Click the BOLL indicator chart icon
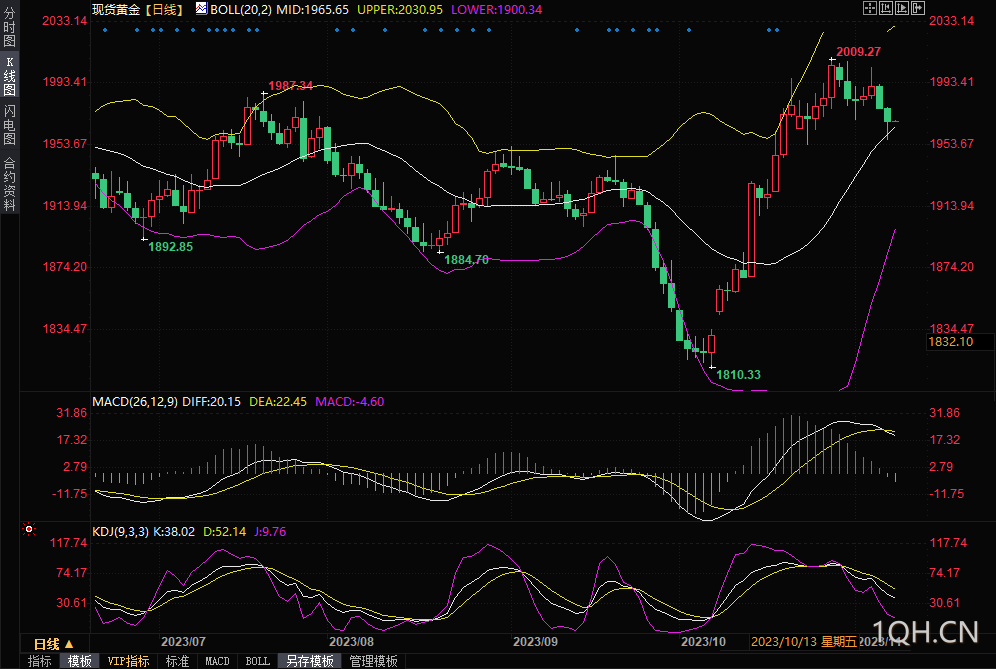996x669 pixels. (x=201, y=8)
